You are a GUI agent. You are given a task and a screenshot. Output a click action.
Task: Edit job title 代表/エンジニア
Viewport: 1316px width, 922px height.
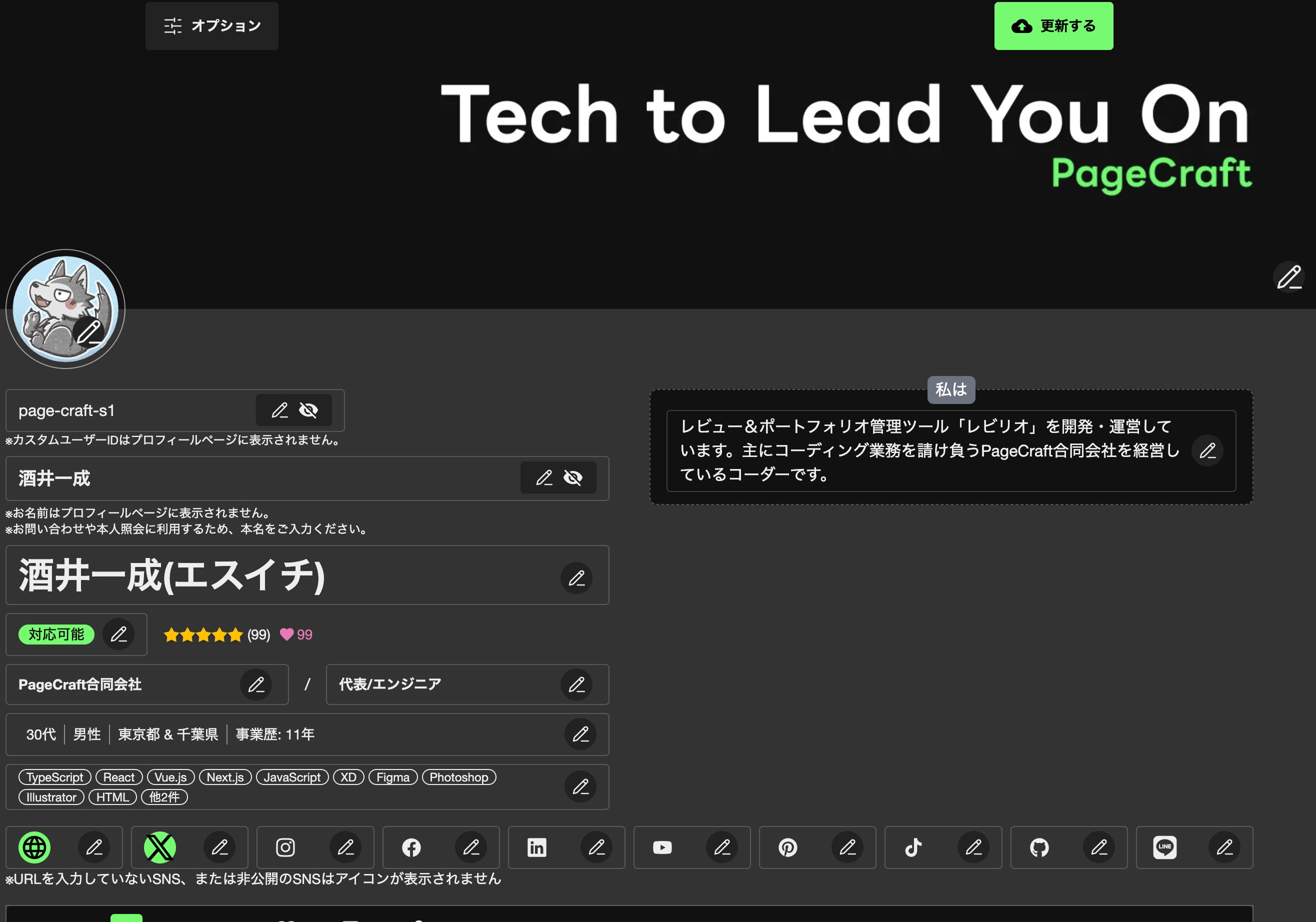[x=576, y=684]
